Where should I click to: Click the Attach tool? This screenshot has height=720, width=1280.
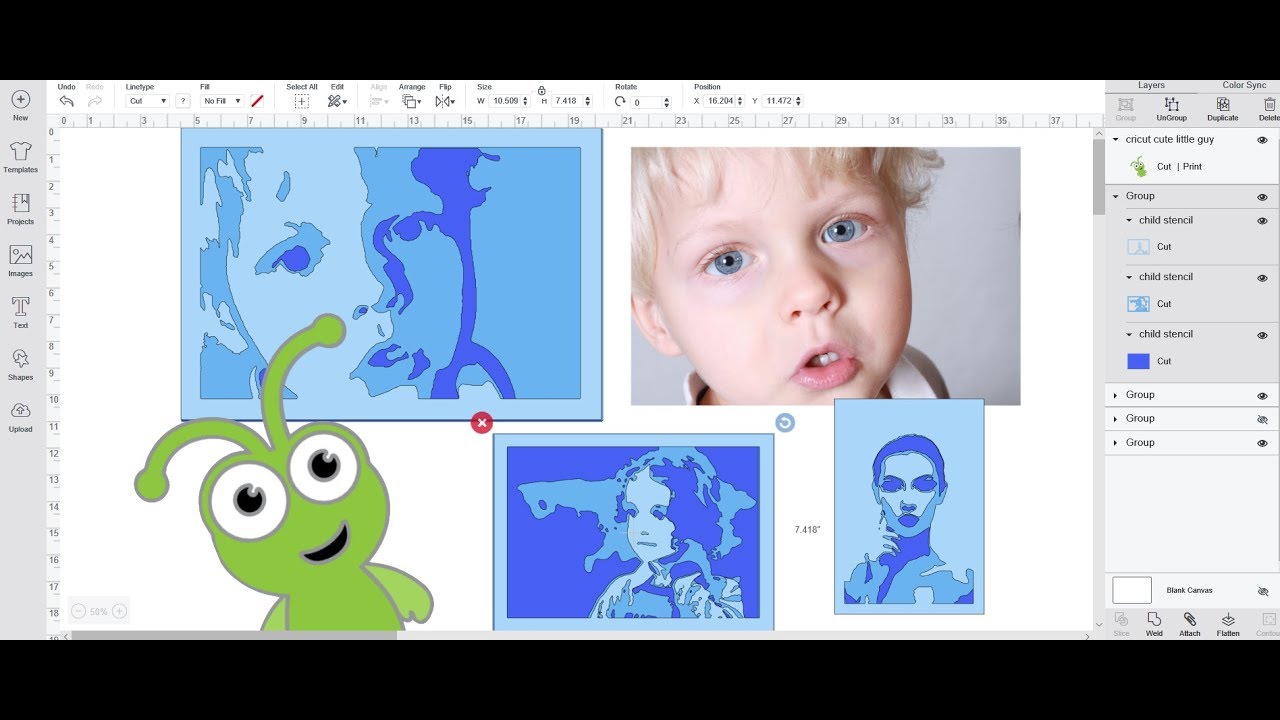pyautogui.click(x=1189, y=624)
